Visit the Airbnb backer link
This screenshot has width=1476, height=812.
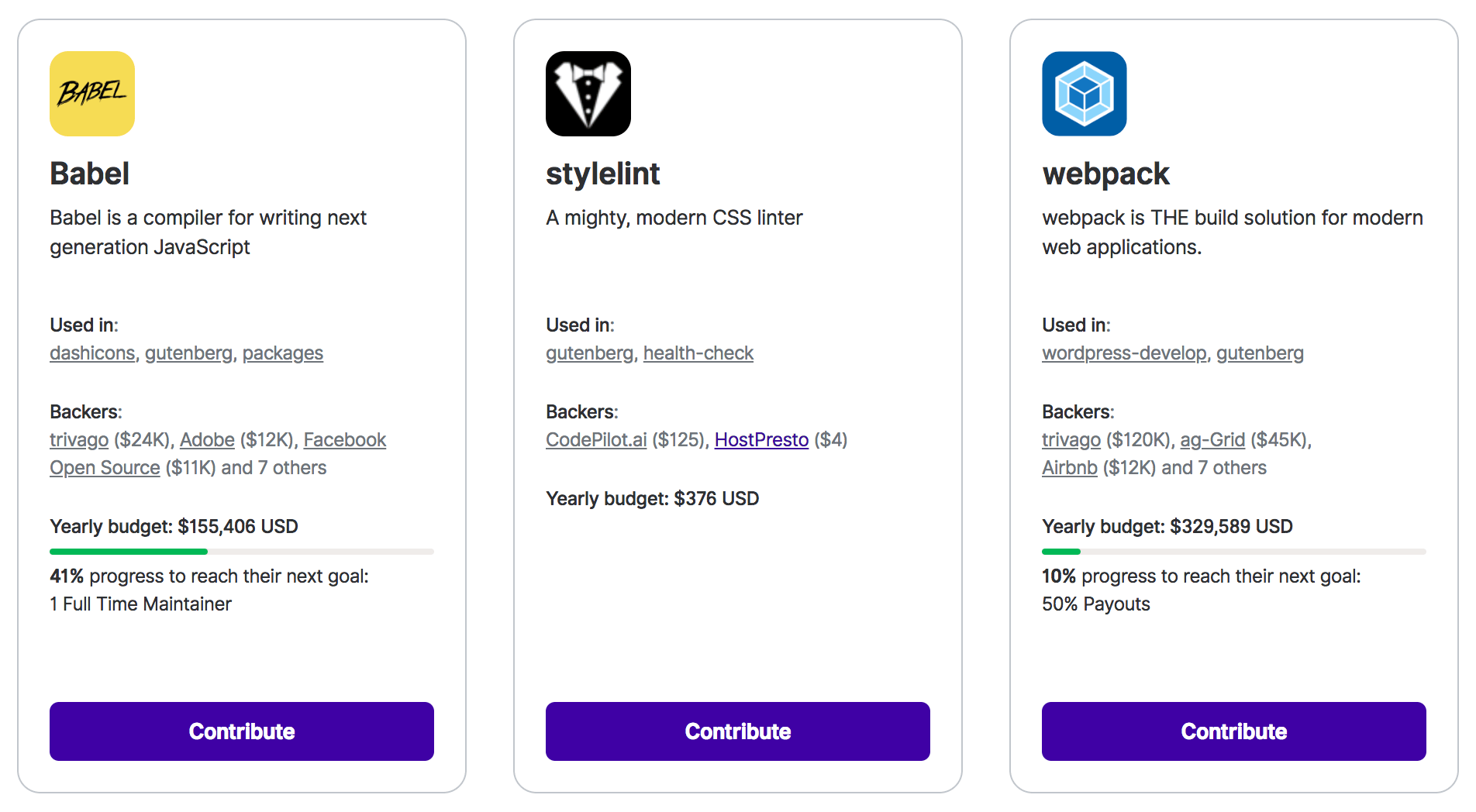(x=1069, y=468)
